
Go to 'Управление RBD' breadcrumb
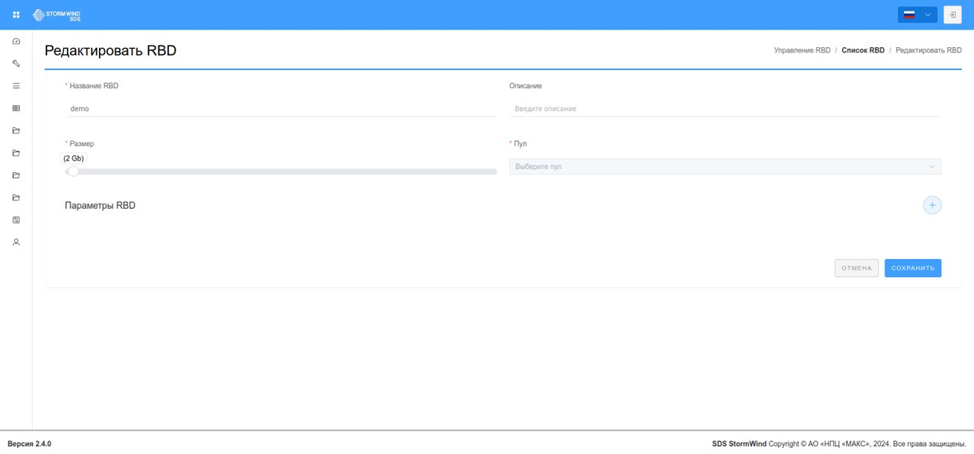coord(802,50)
